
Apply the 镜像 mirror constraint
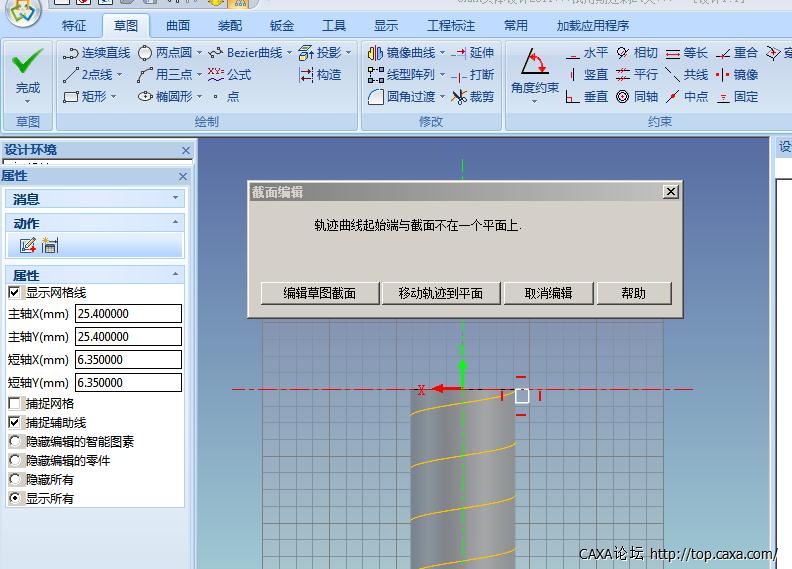coord(737,75)
